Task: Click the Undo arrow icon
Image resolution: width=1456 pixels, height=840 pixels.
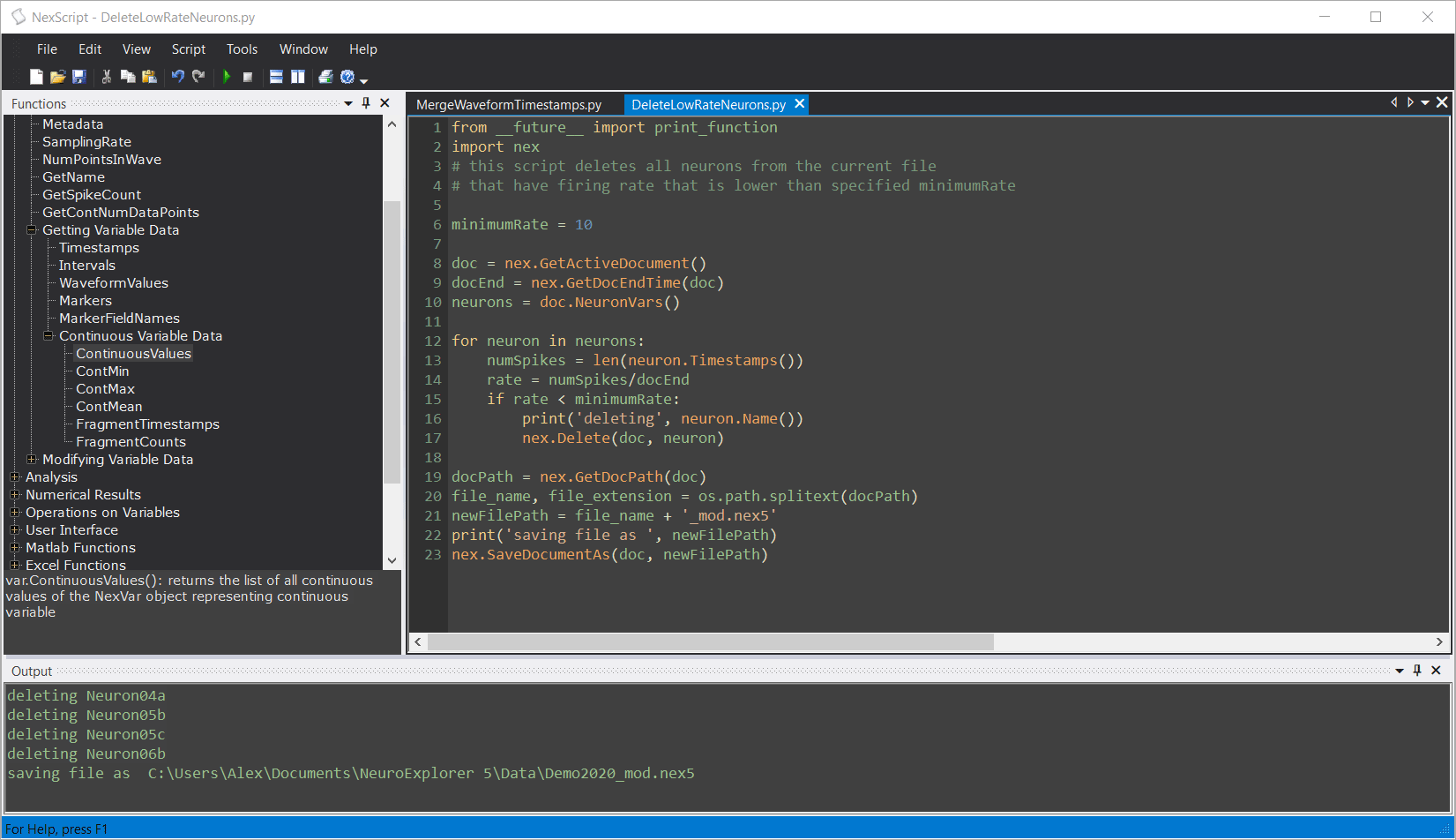Action: tap(177, 77)
